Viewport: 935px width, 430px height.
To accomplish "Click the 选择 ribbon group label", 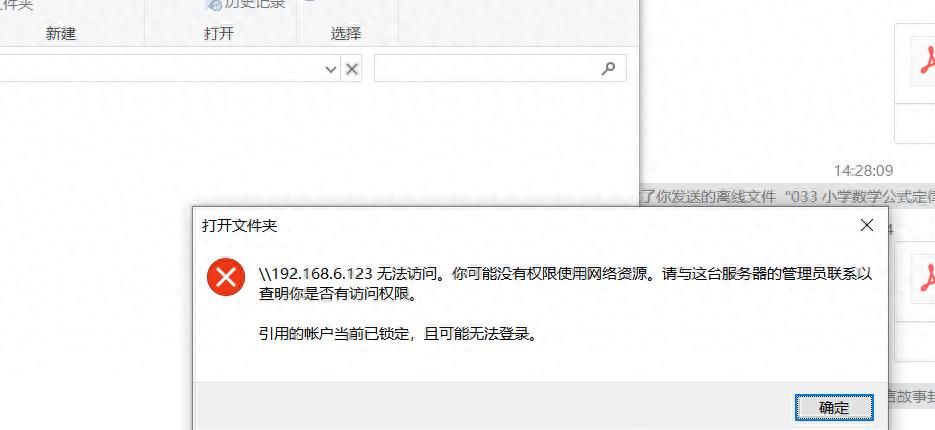I will point(346,33).
